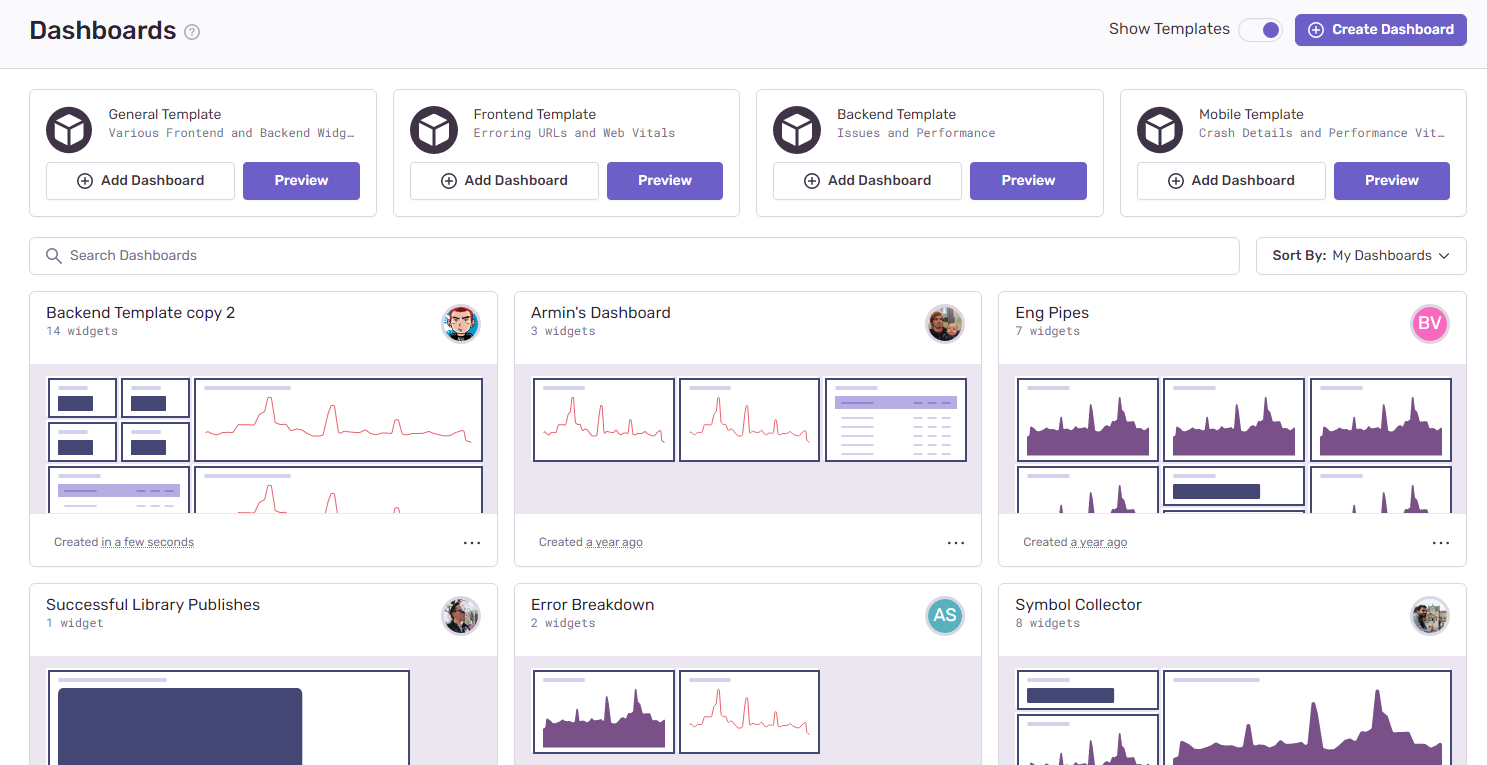Click the Frontend Template cube icon
The width and height of the screenshot is (1487, 765).
tap(433, 129)
